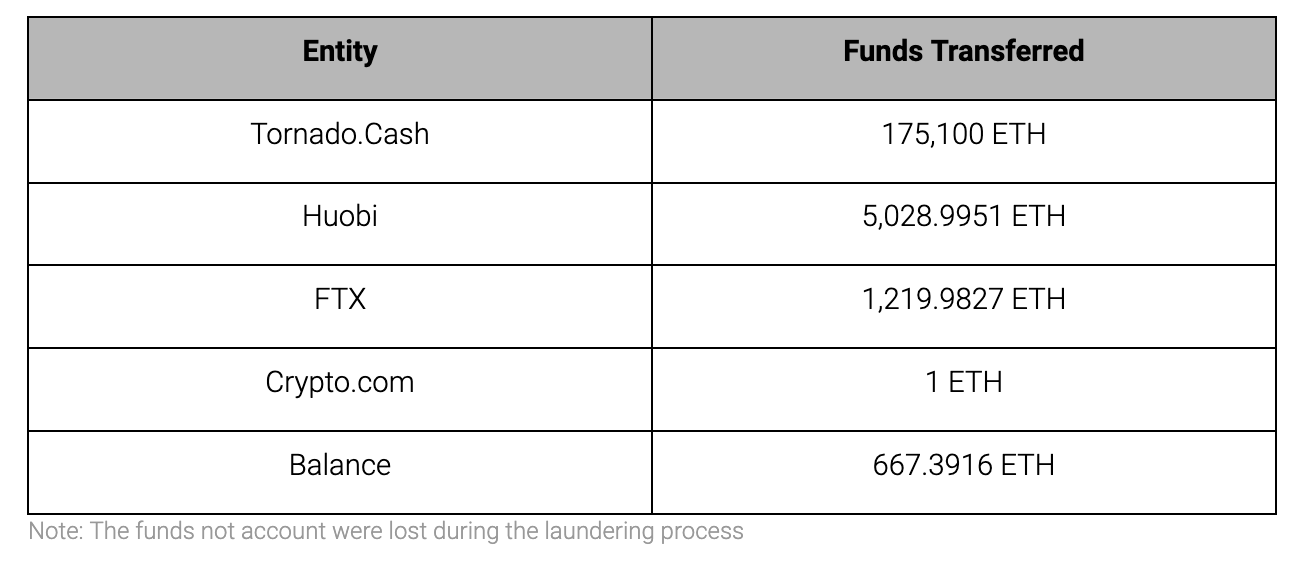Click the Huobi entity cell
This screenshot has width=1306, height=566.
[340, 224]
